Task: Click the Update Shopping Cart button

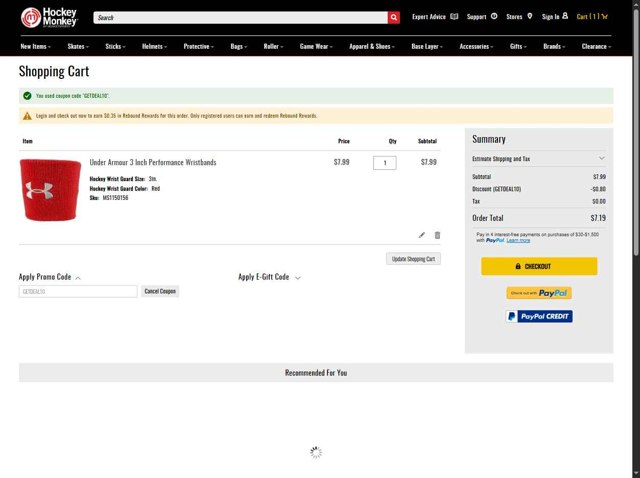Action: [x=413, y=259]
